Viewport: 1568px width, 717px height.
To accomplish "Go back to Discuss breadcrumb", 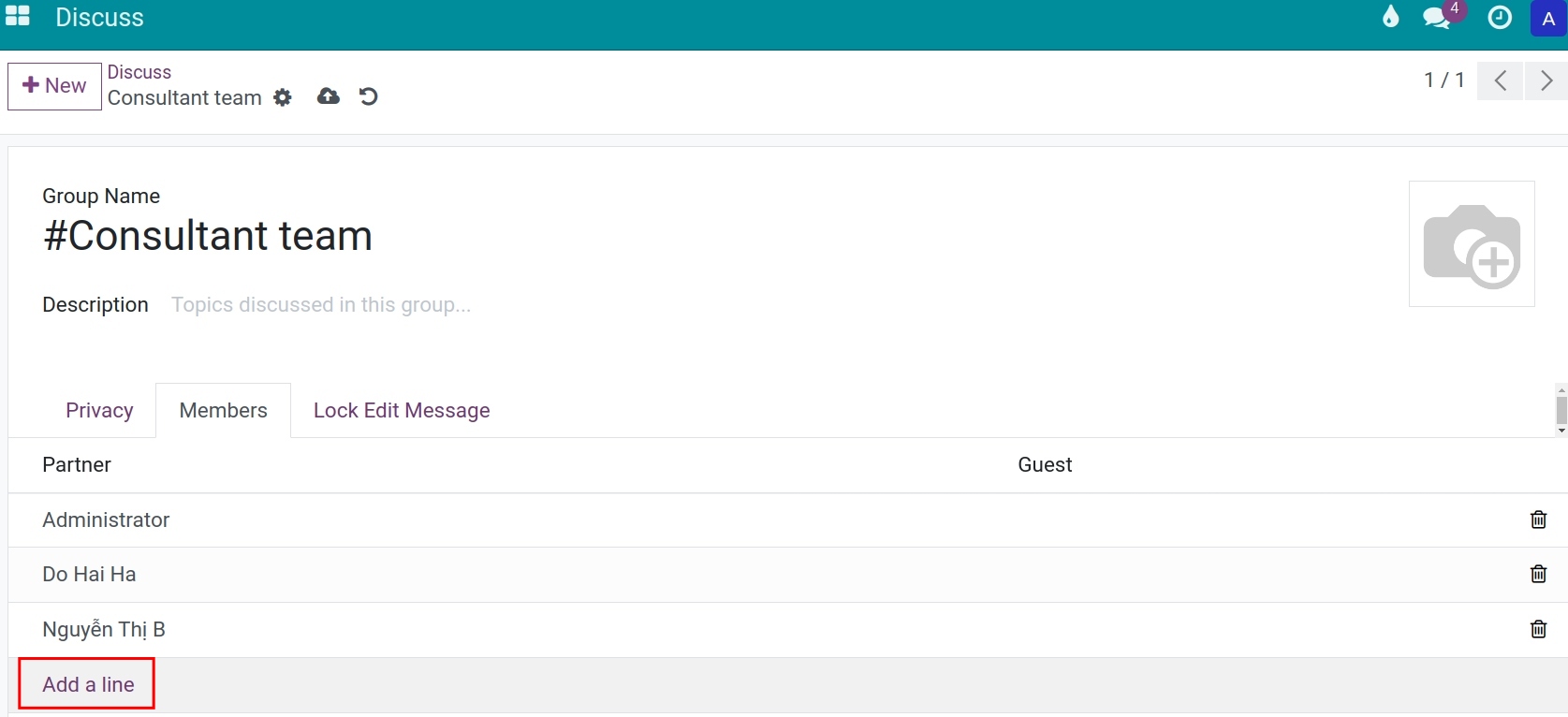I will click(x=139, y=72).
